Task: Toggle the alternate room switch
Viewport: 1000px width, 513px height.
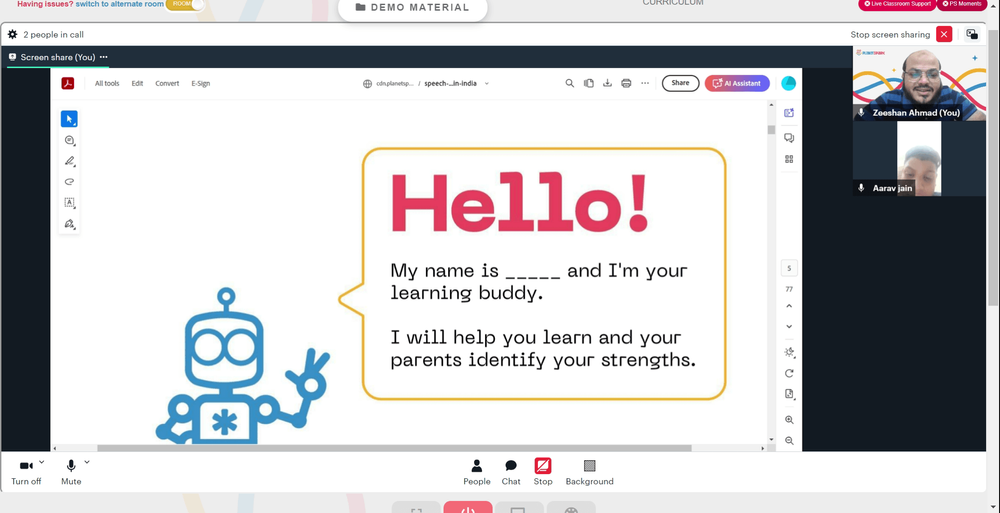Action: 185,4
